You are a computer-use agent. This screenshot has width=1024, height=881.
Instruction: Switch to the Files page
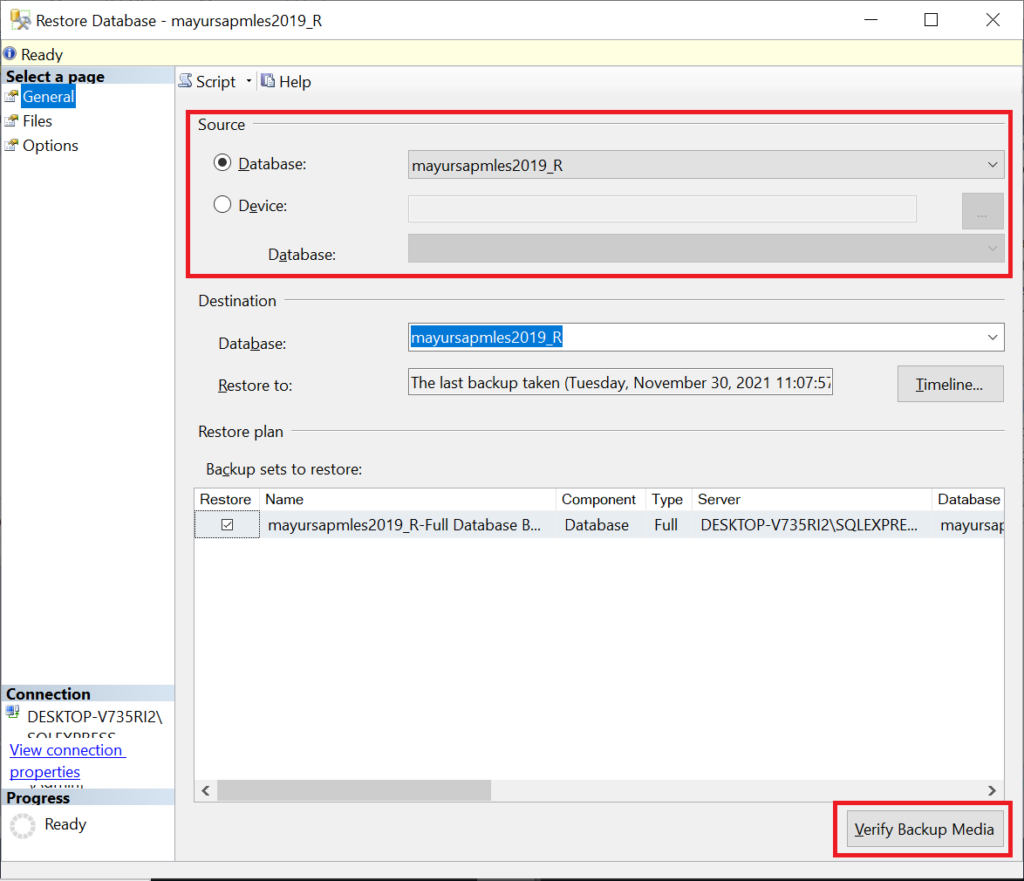point(37,120)
